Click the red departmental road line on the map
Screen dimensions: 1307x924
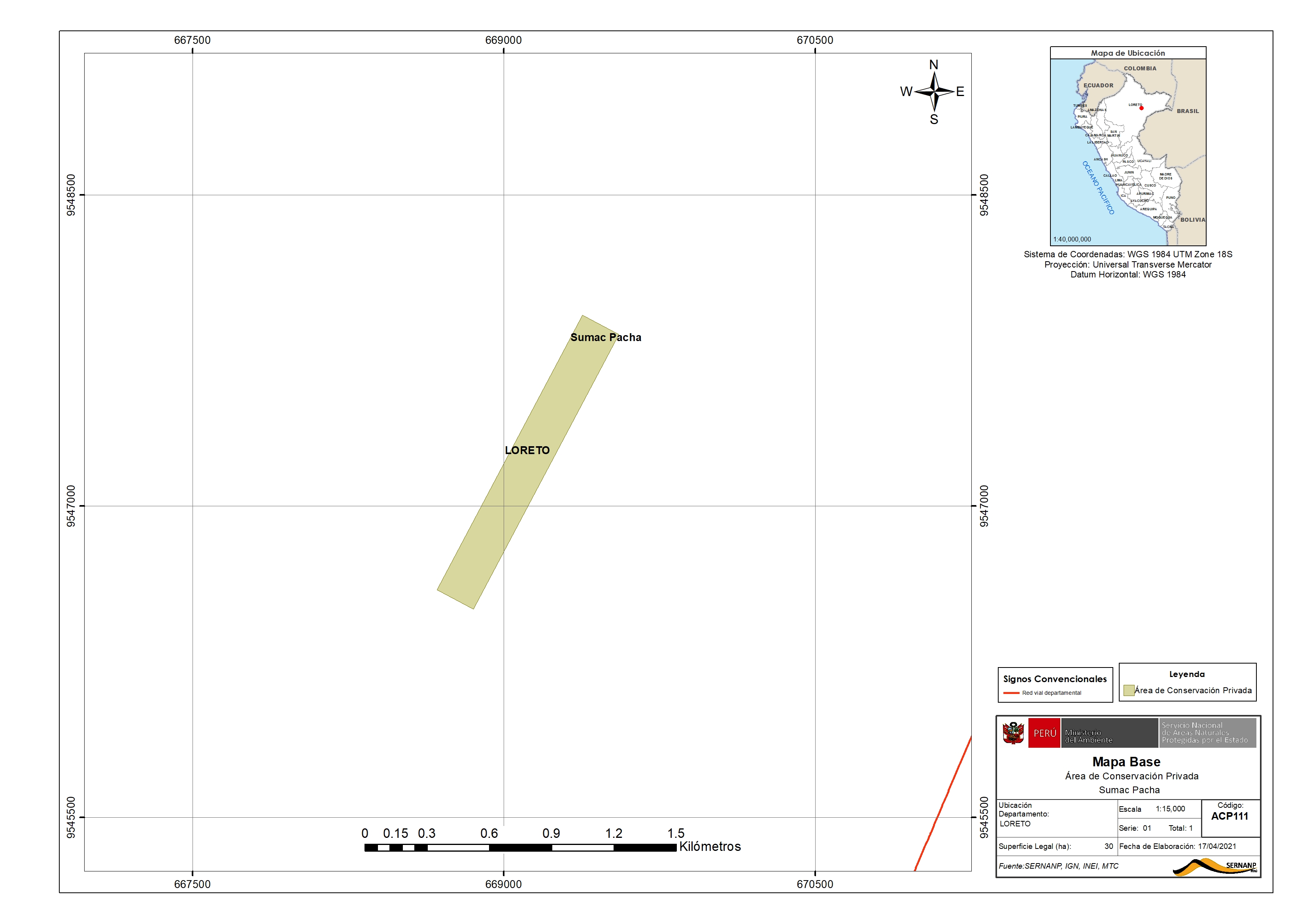942,803
